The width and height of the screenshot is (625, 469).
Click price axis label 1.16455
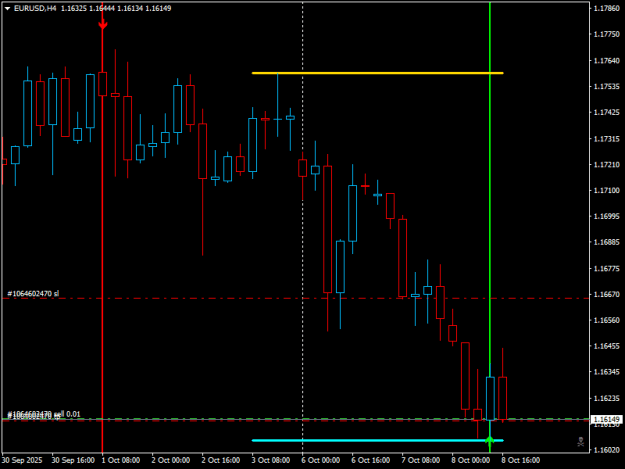point(607,346)
